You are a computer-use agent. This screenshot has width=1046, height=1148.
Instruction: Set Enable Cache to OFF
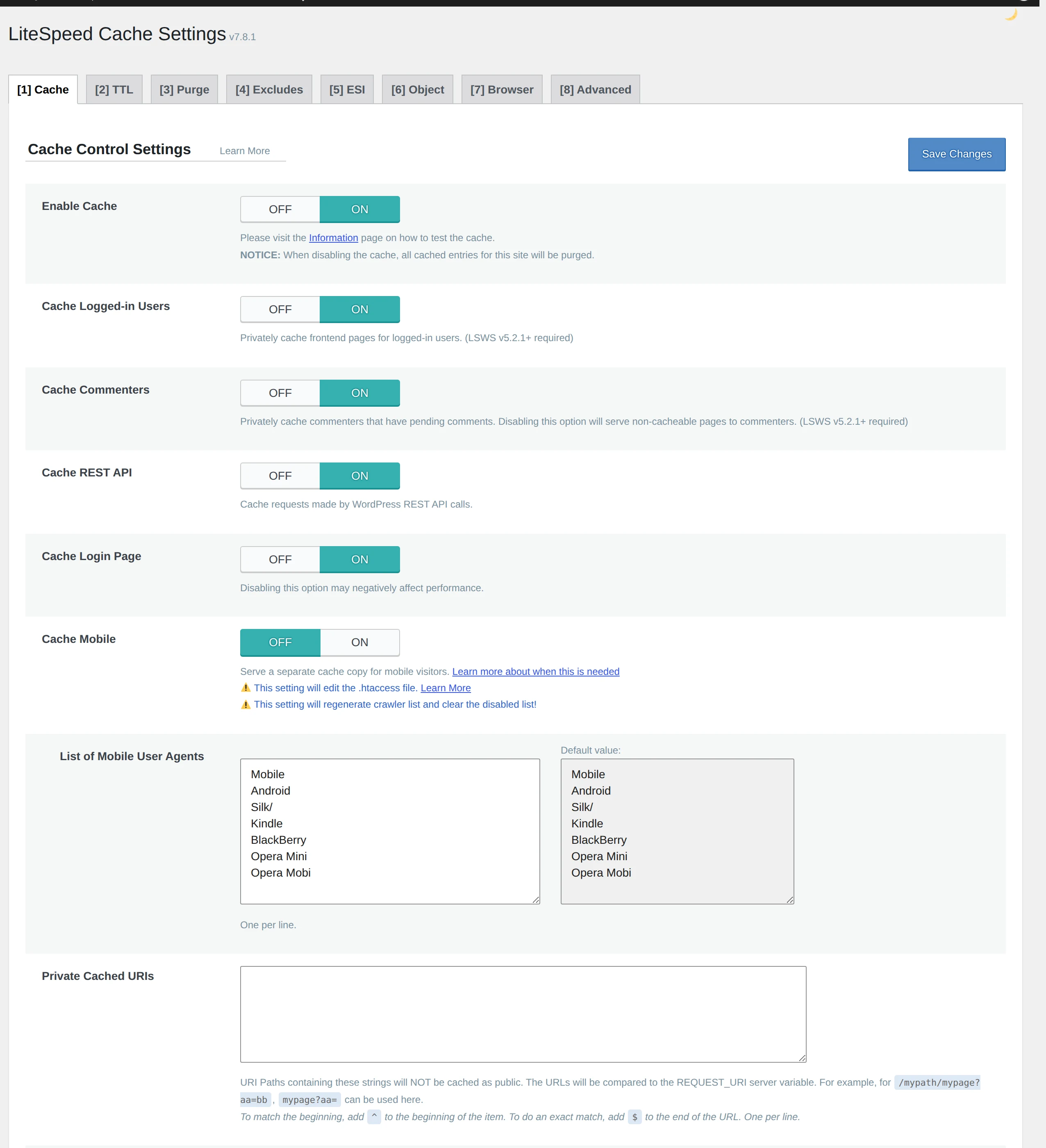point(280,210)
